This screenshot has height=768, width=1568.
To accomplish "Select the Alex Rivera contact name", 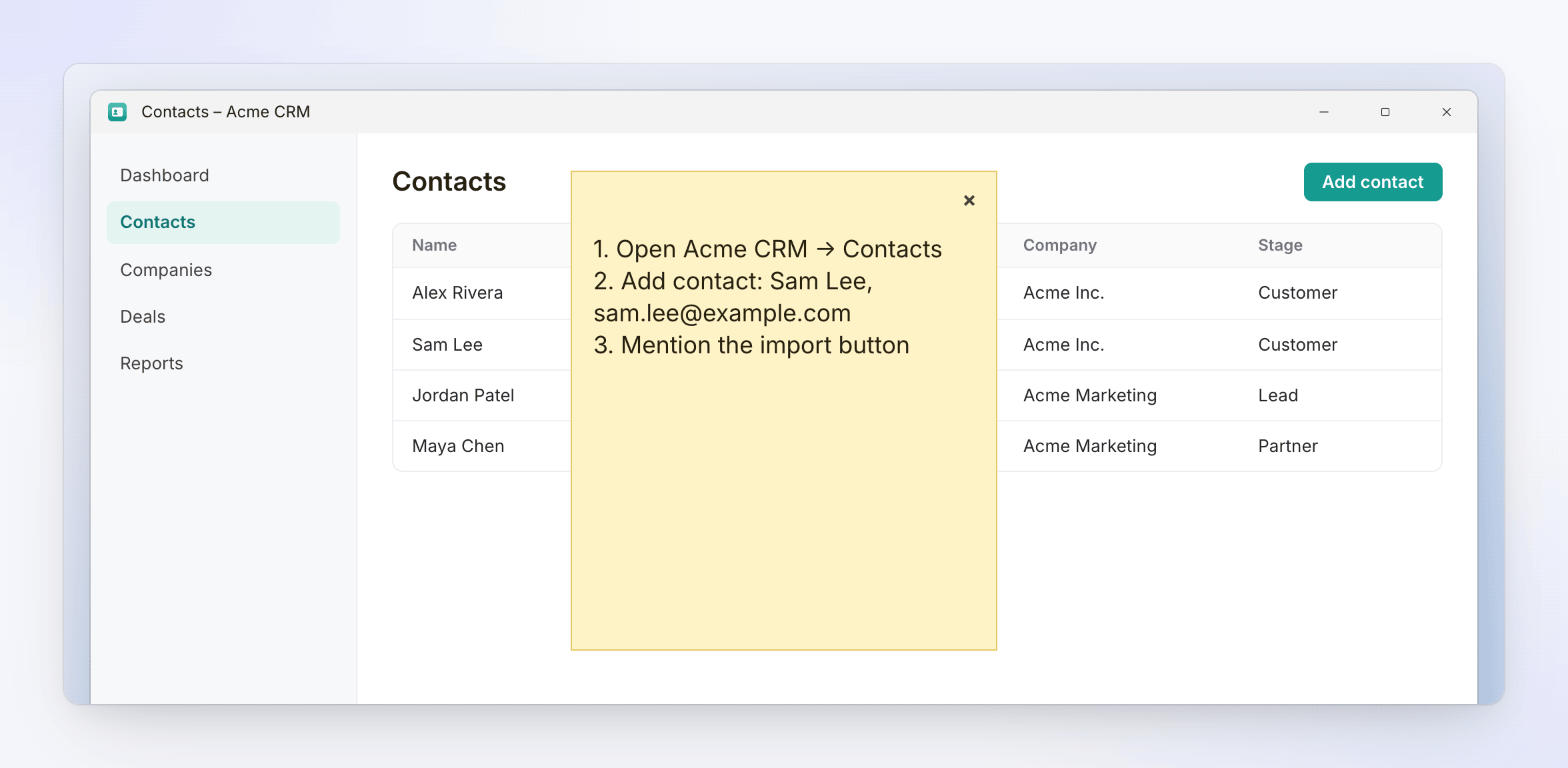I will (x=457, y=293).
